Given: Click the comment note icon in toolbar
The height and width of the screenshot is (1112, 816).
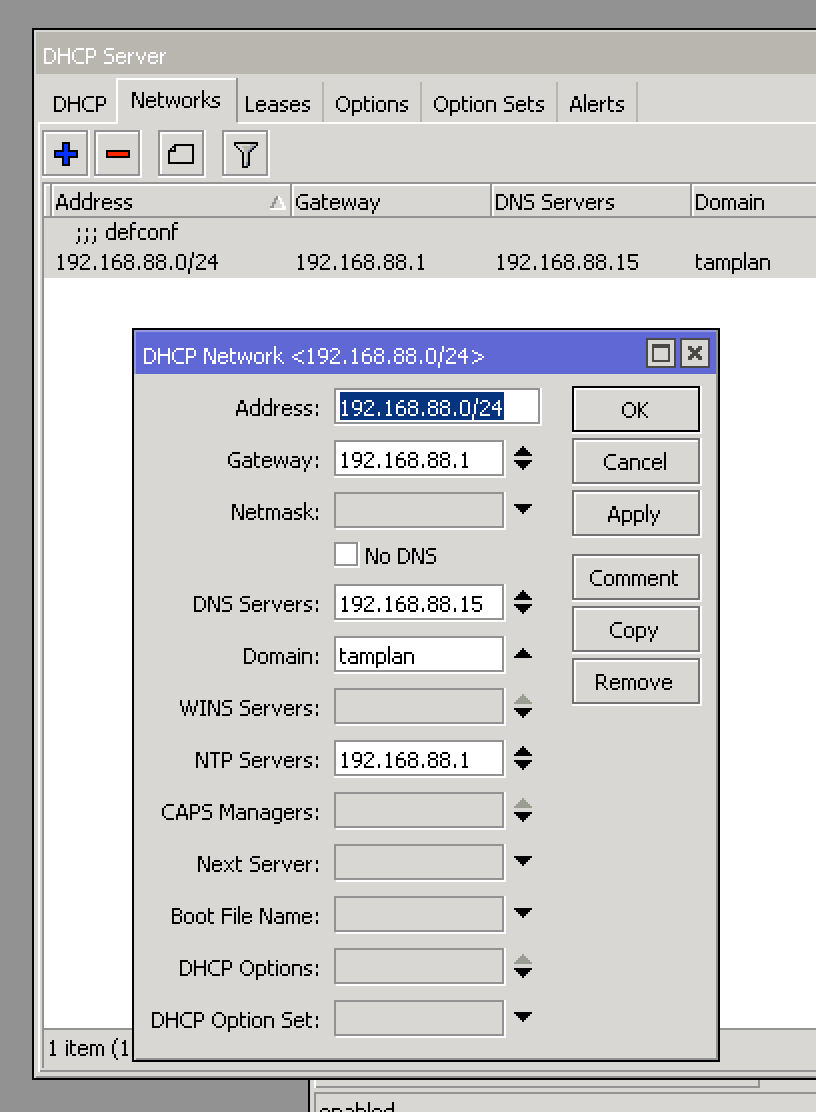Looking at the screenshot, I should click(181, 153).
